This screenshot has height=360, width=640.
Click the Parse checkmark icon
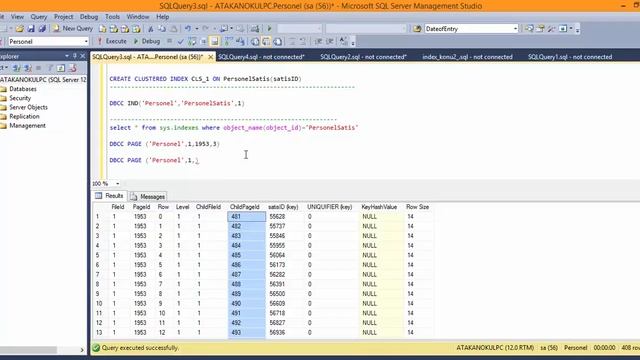(180, 41)
